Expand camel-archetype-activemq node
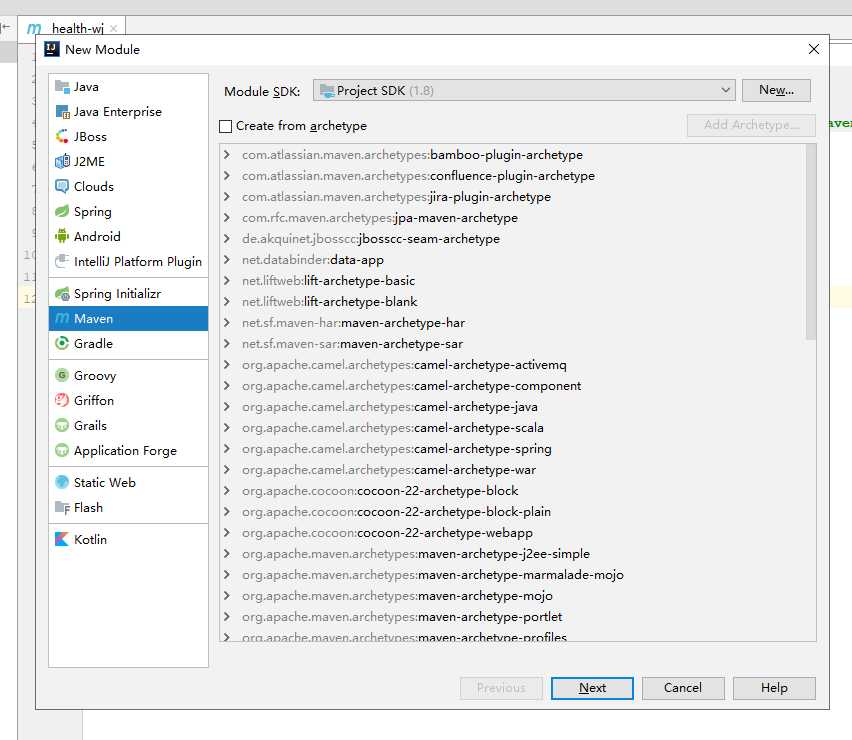The width and height of the screenshot is (852, 740). coord(227,365)
